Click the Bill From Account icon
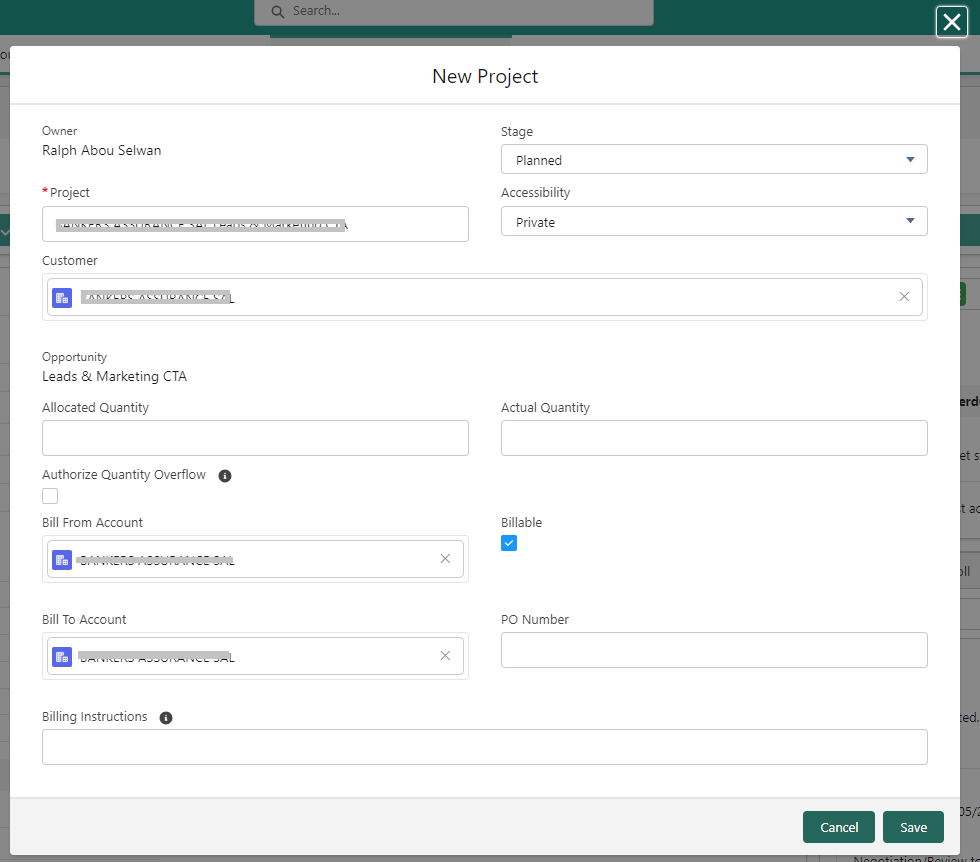This screenshot has width=980, height=862. pos(62,559)
